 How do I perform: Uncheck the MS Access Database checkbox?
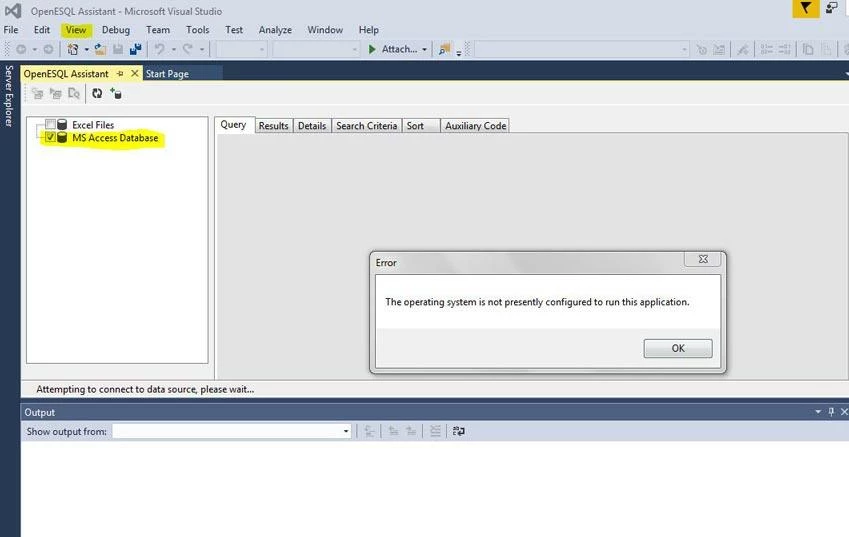coord(50,137)
